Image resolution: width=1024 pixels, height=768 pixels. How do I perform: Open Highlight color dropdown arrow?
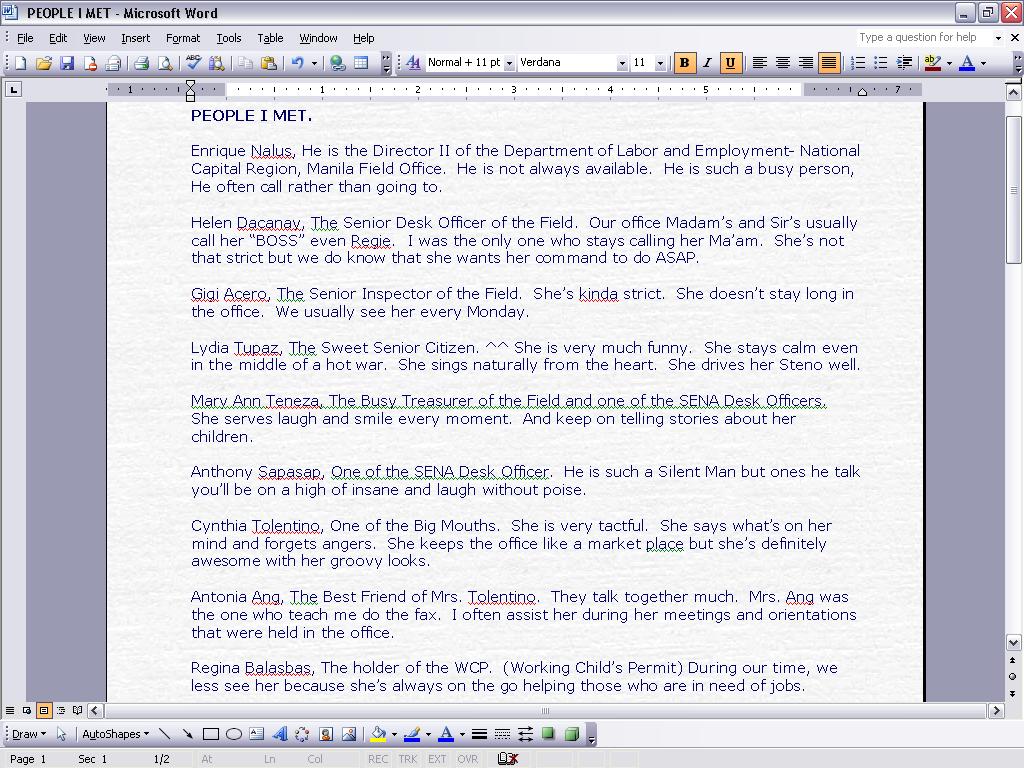click(949, 63)
